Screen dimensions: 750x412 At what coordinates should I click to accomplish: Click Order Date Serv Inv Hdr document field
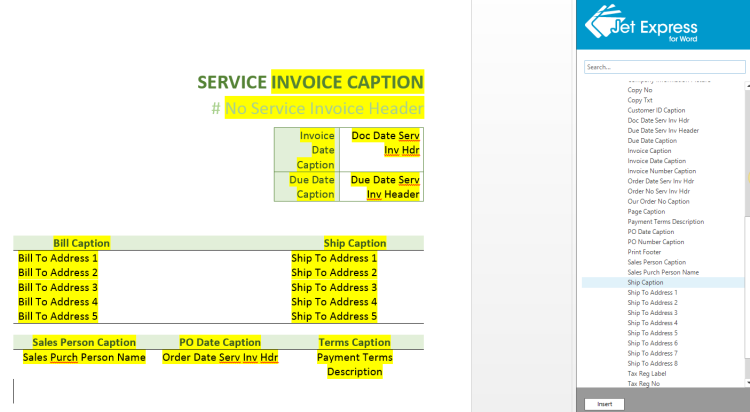(x=220, y=357)
